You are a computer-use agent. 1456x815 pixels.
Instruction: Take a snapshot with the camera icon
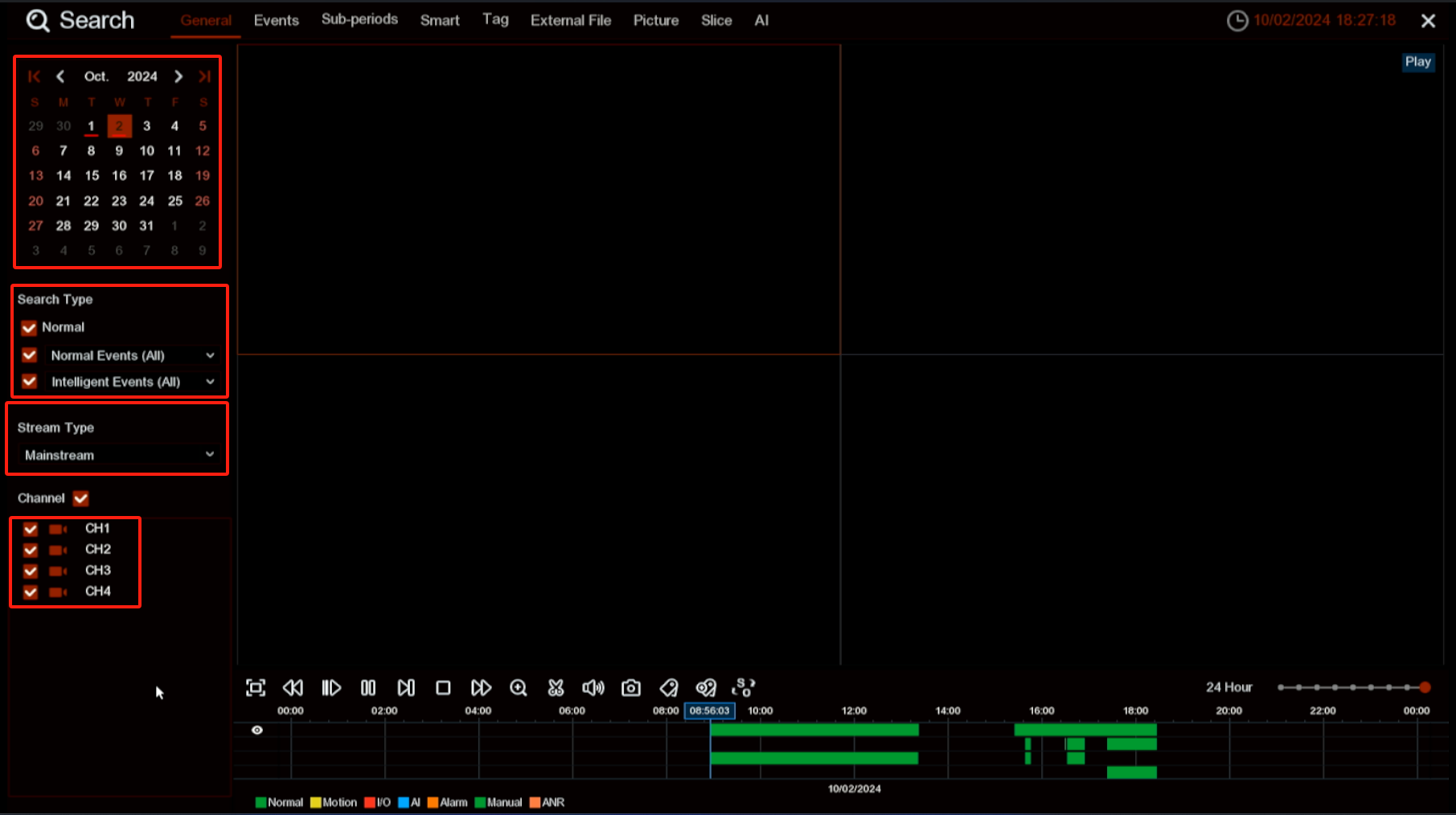point(631,688)
